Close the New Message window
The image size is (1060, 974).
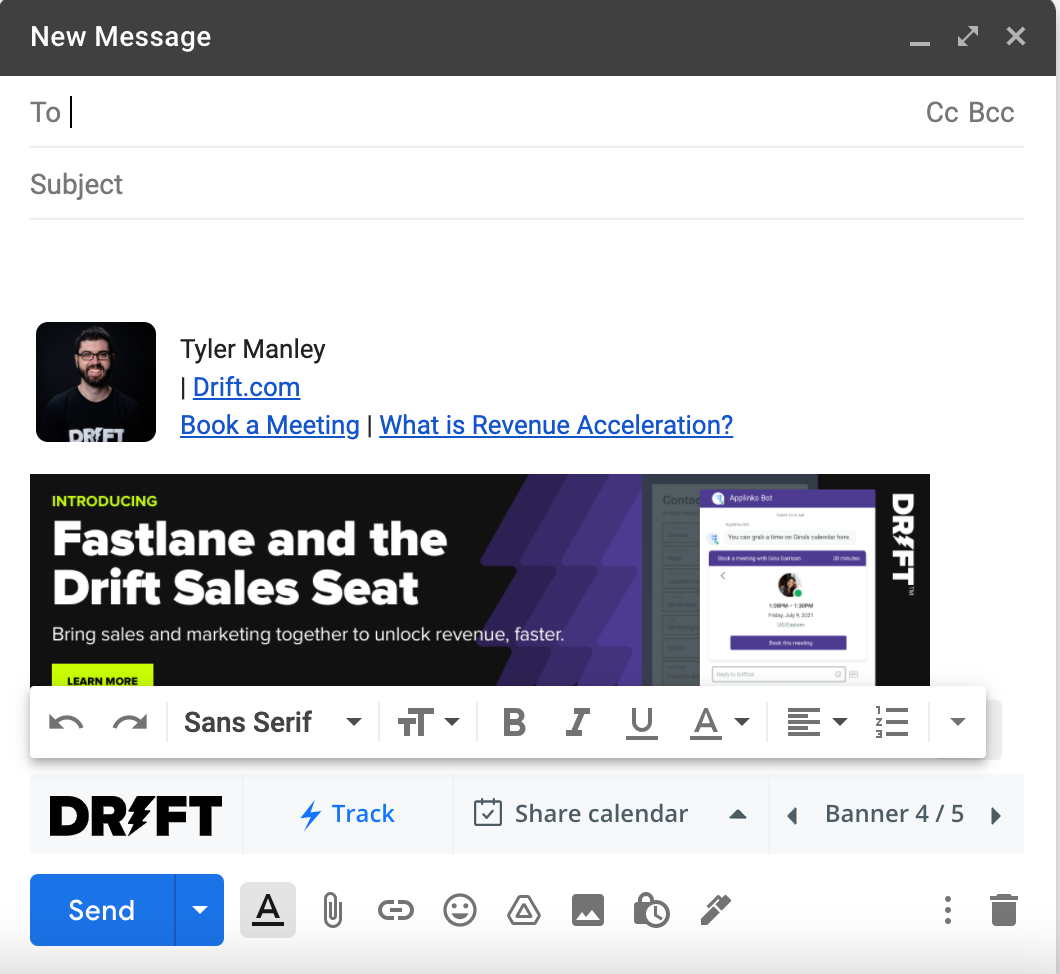[1015, 36]
